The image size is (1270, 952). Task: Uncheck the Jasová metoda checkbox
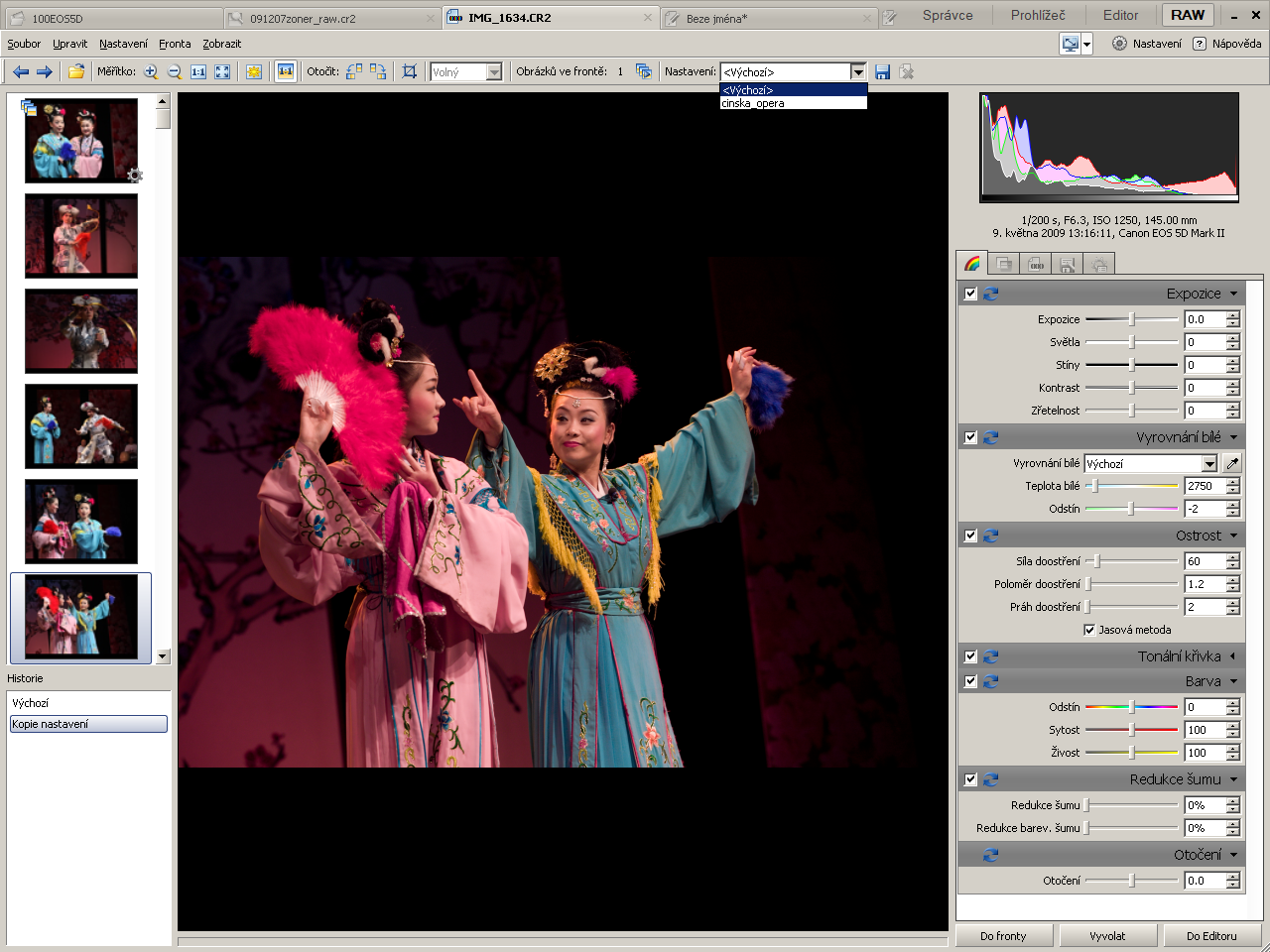(x=1089, y=630)
